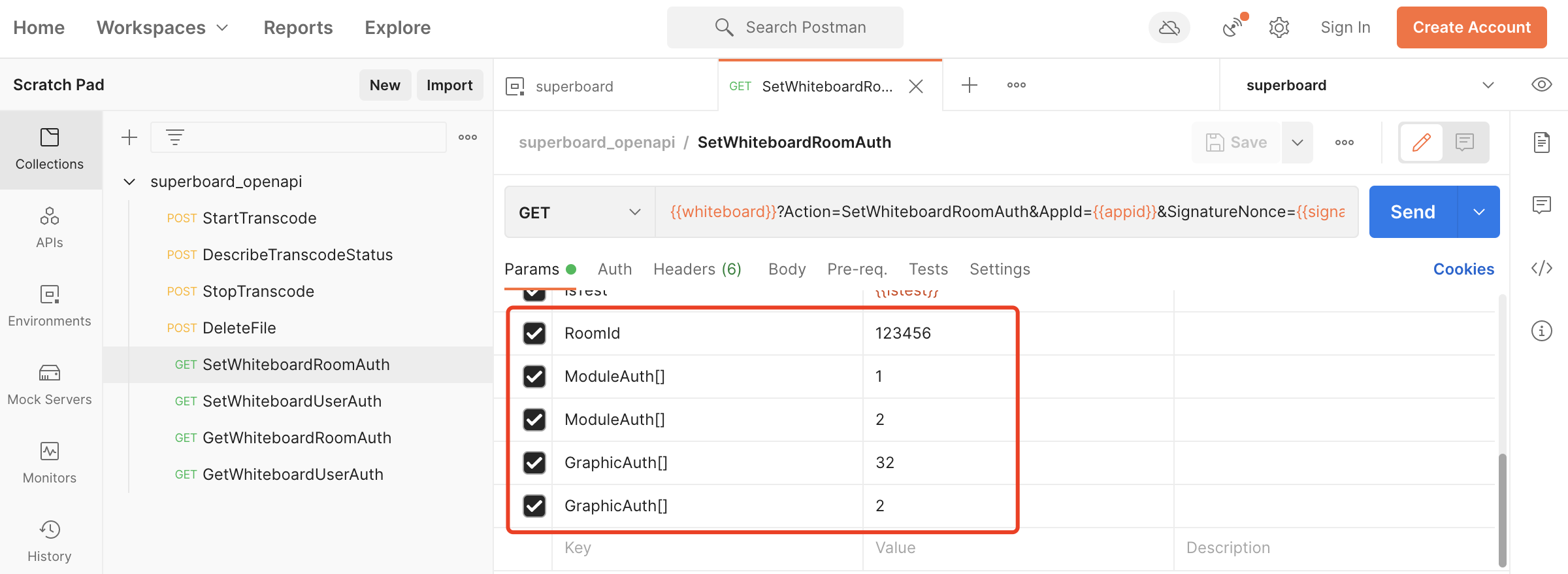The height and width of the screenshot is (574, 1568).
Task: Switch to the Tests tab
Action: pyautogui.click(x=928, y=269)
